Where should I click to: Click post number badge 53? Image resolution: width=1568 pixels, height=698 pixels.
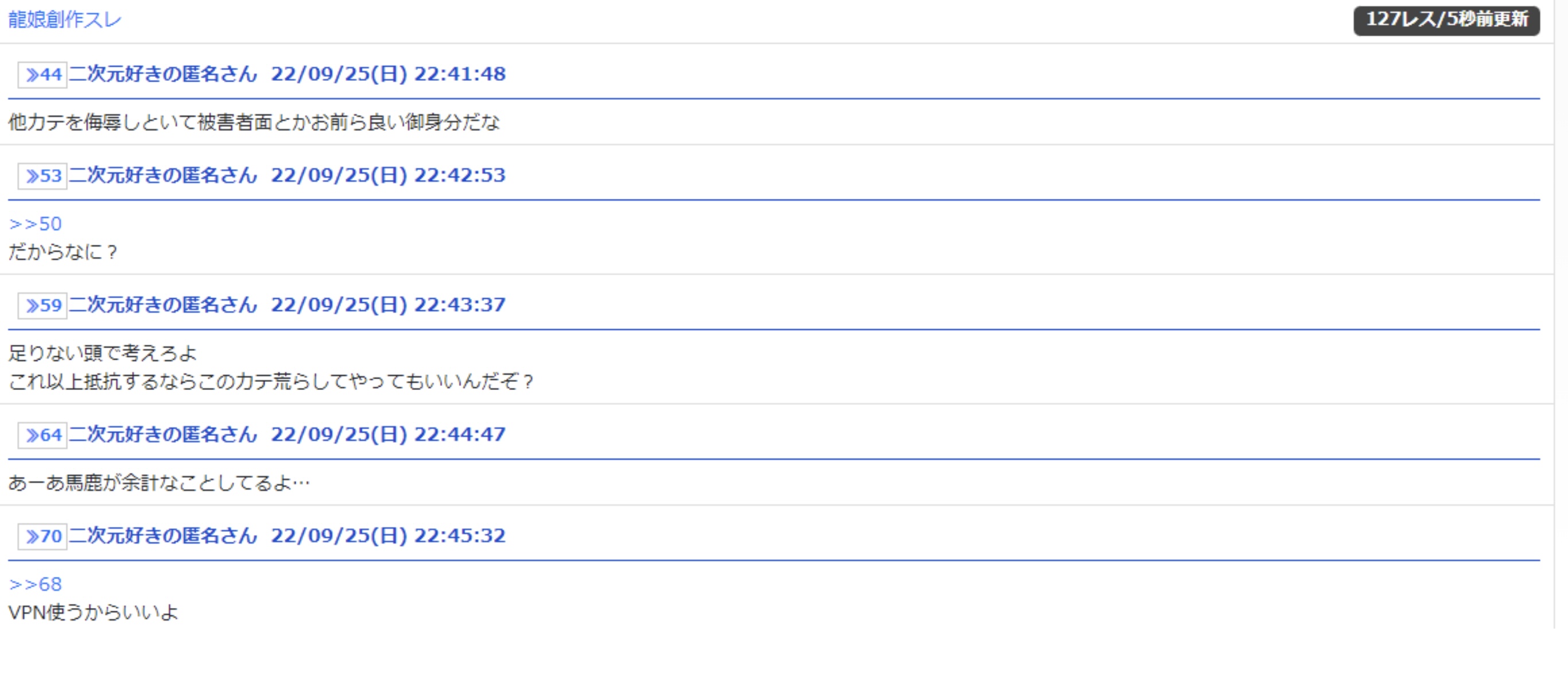(x=42, y=176)
